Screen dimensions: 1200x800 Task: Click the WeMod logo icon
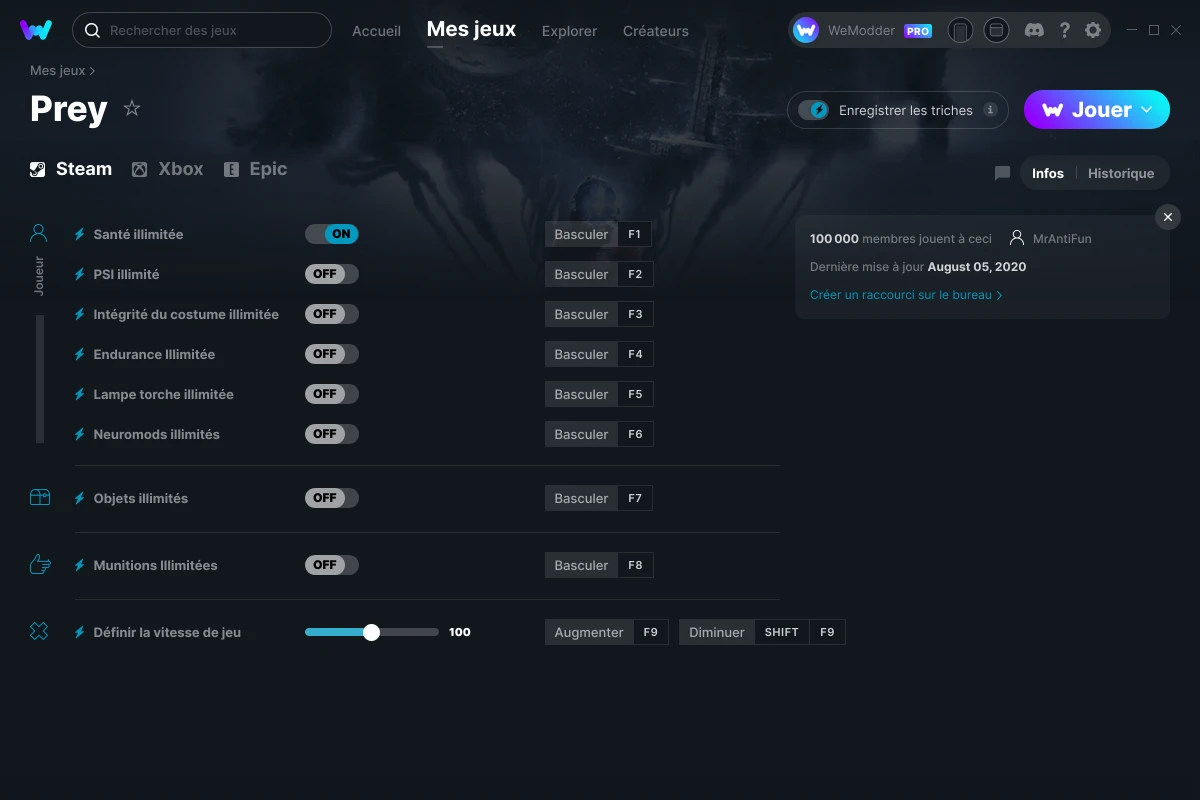(x=36, y=30)
